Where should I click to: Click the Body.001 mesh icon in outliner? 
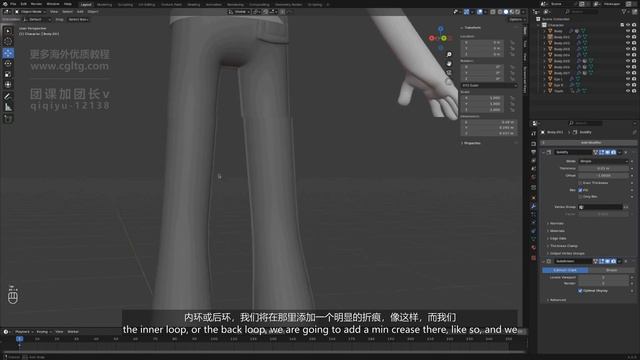550,37
